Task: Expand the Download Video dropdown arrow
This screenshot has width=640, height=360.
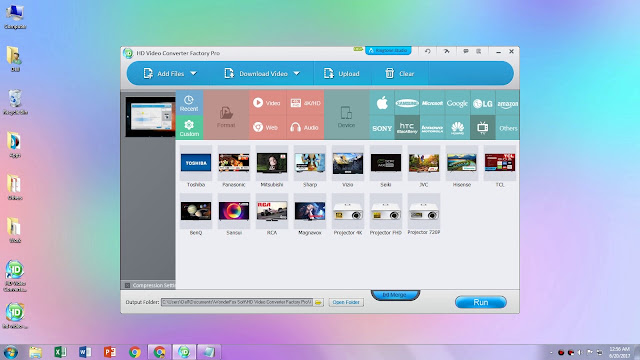Action: pyautogui.click(x=297, y=73)
